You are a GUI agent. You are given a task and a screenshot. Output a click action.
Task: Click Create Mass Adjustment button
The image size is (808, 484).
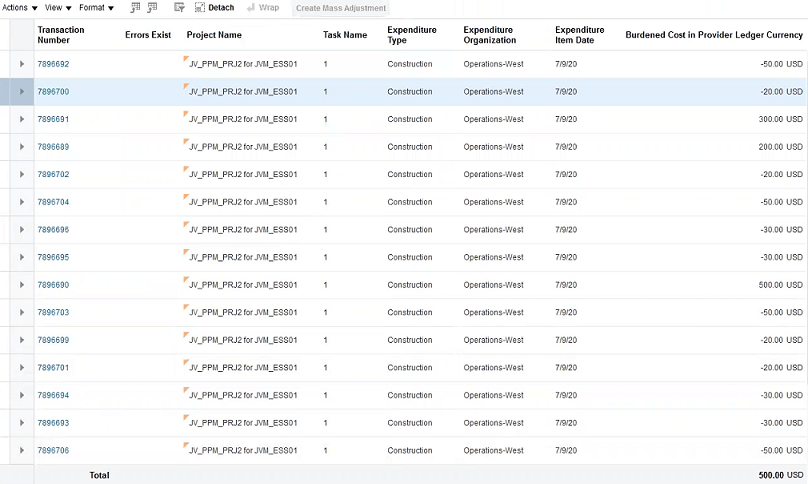[340, 8]
